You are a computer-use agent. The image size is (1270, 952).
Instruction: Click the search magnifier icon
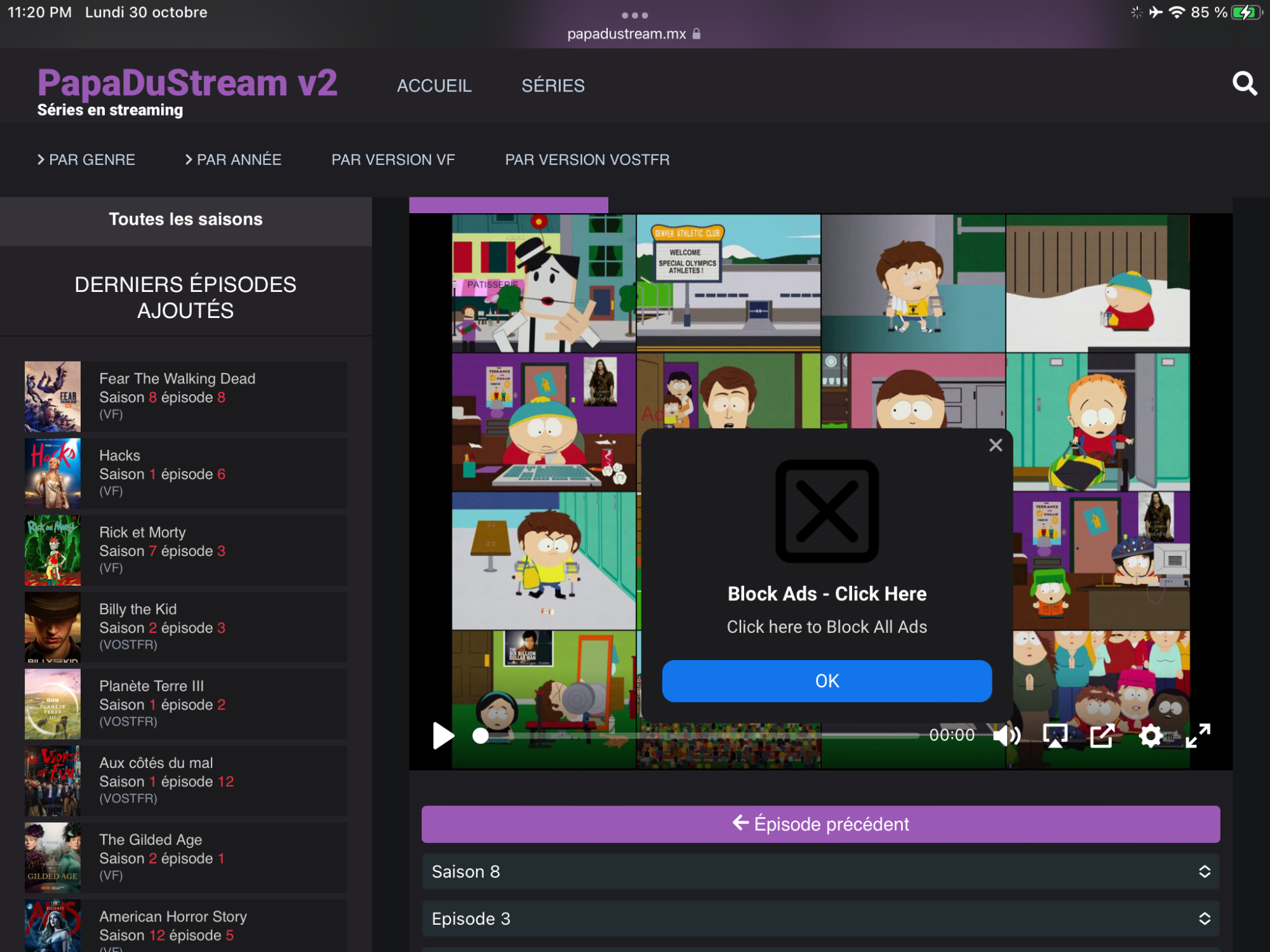pos(1244,84)
